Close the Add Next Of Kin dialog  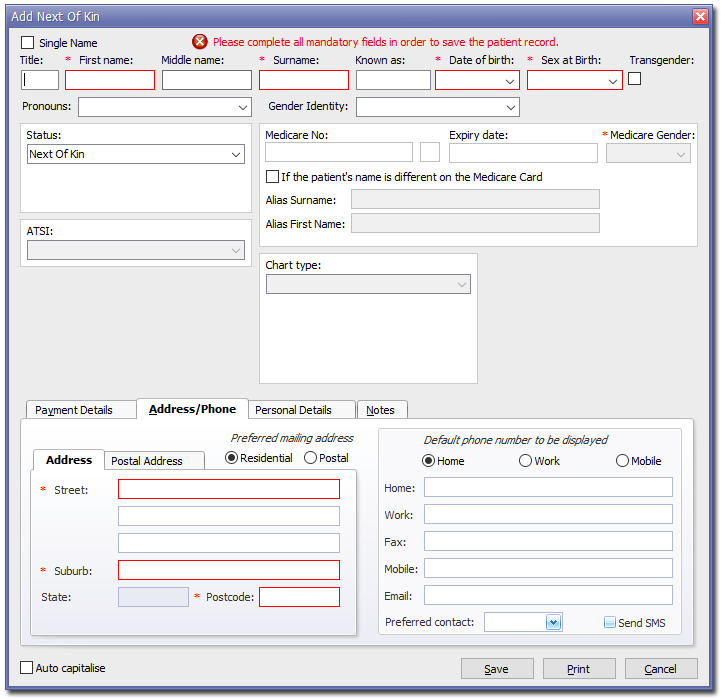pos(700,17)
